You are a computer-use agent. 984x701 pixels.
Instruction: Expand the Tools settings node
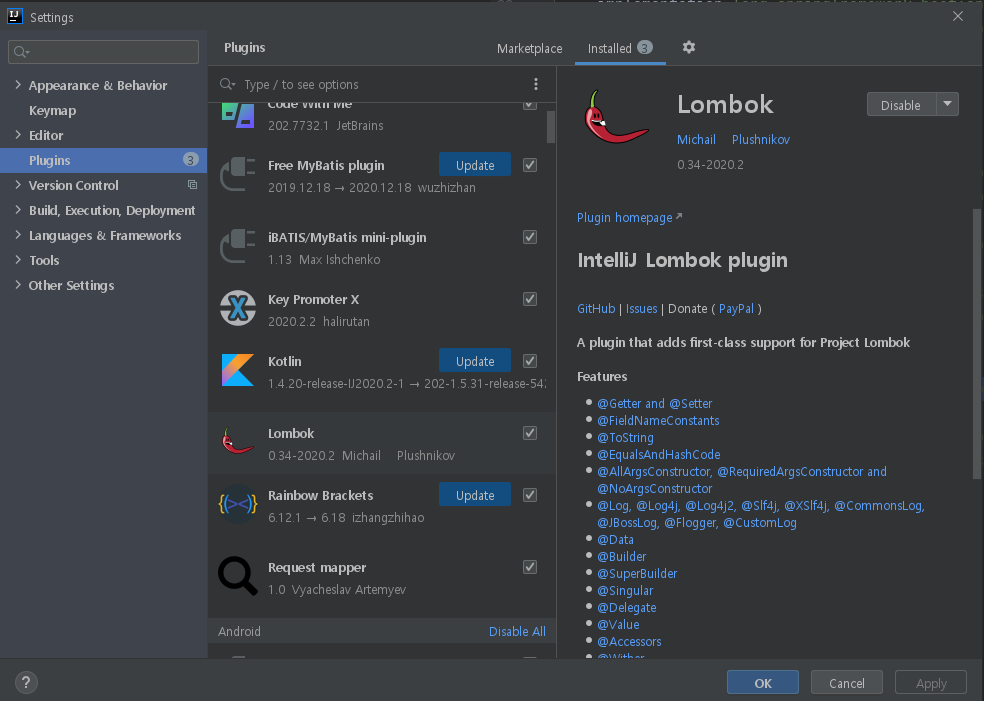(x=18, y=260)
